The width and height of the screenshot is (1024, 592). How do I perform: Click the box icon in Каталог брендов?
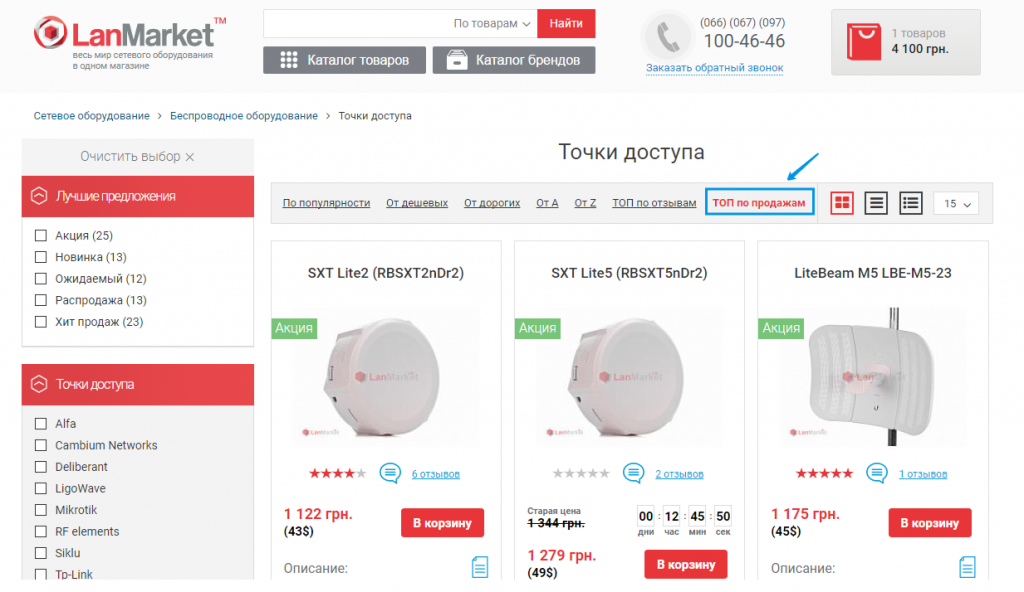(x=457, y=60)
